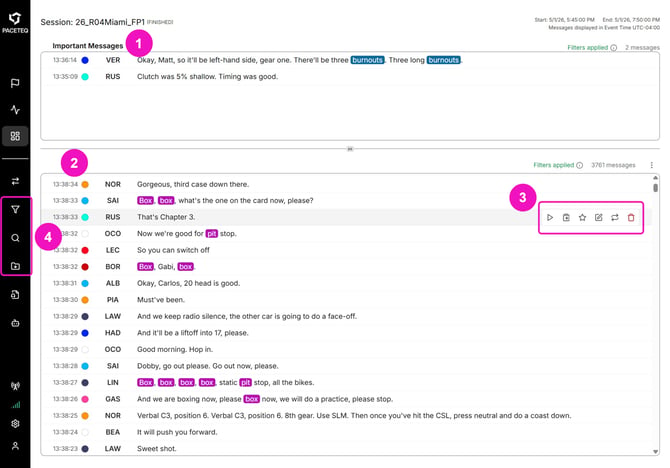Click the session title '26_R04Miami_FP1'
The image size is (670, 468).
coord(110,22)
